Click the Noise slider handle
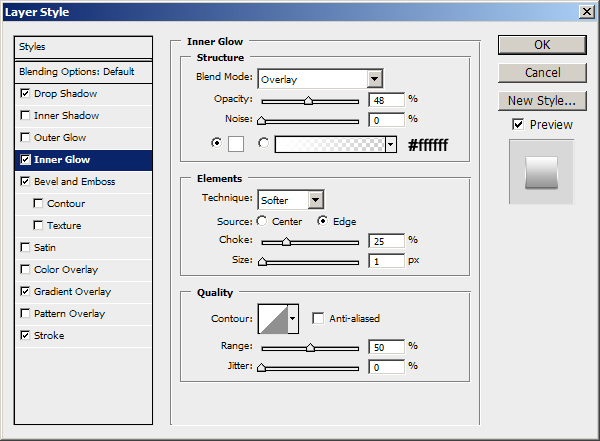Viewport: 600px width, 441px height. (x=261, y=121)
